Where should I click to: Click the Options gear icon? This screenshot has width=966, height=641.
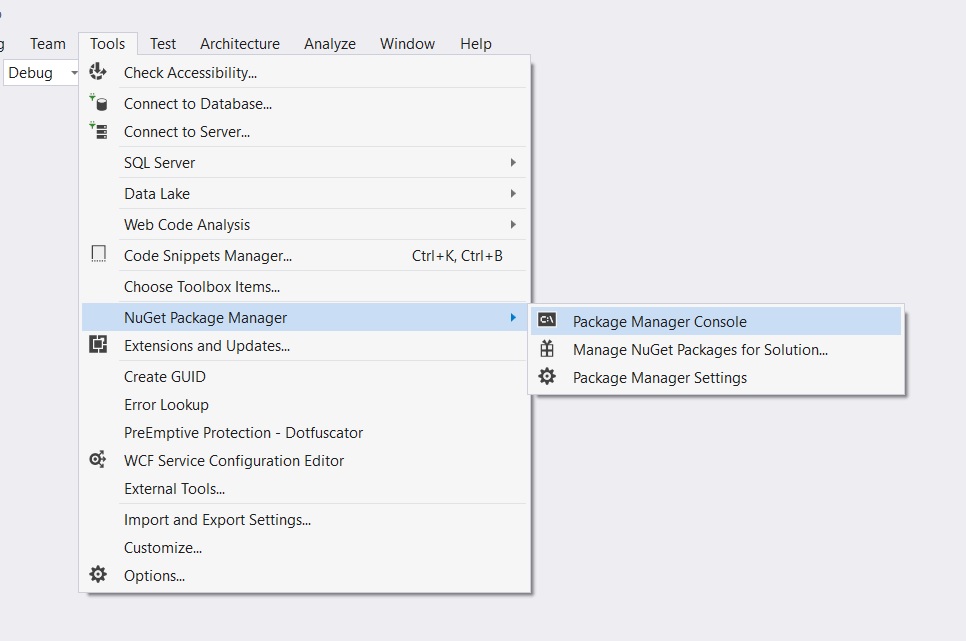(x=97, y=574)
